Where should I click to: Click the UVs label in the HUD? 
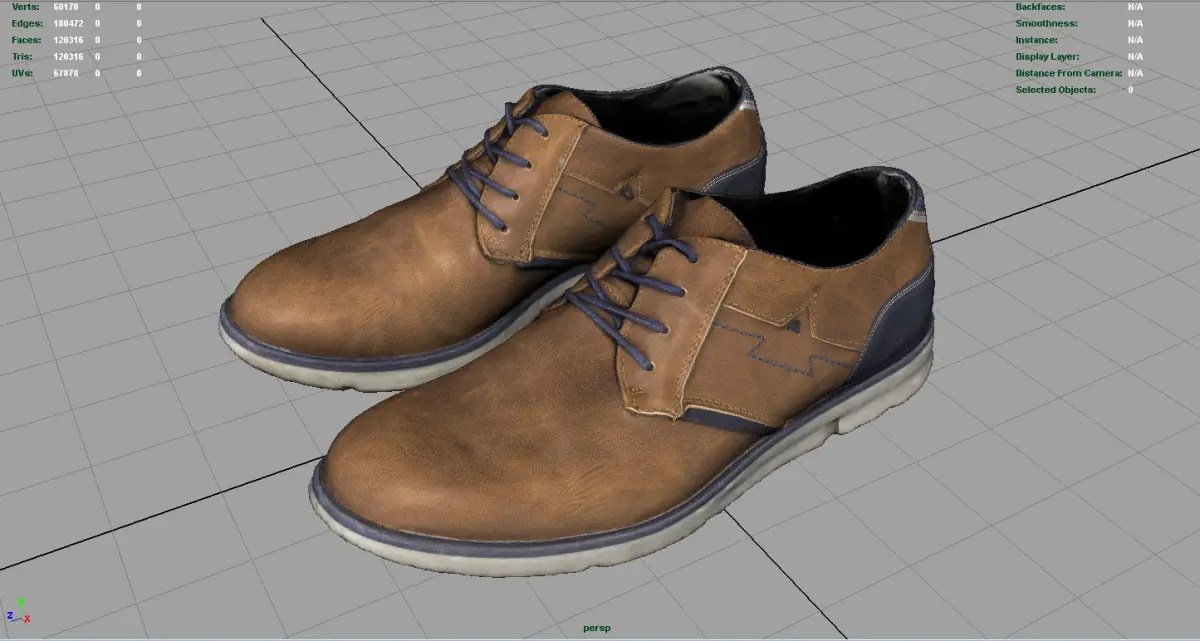[23, 73]
